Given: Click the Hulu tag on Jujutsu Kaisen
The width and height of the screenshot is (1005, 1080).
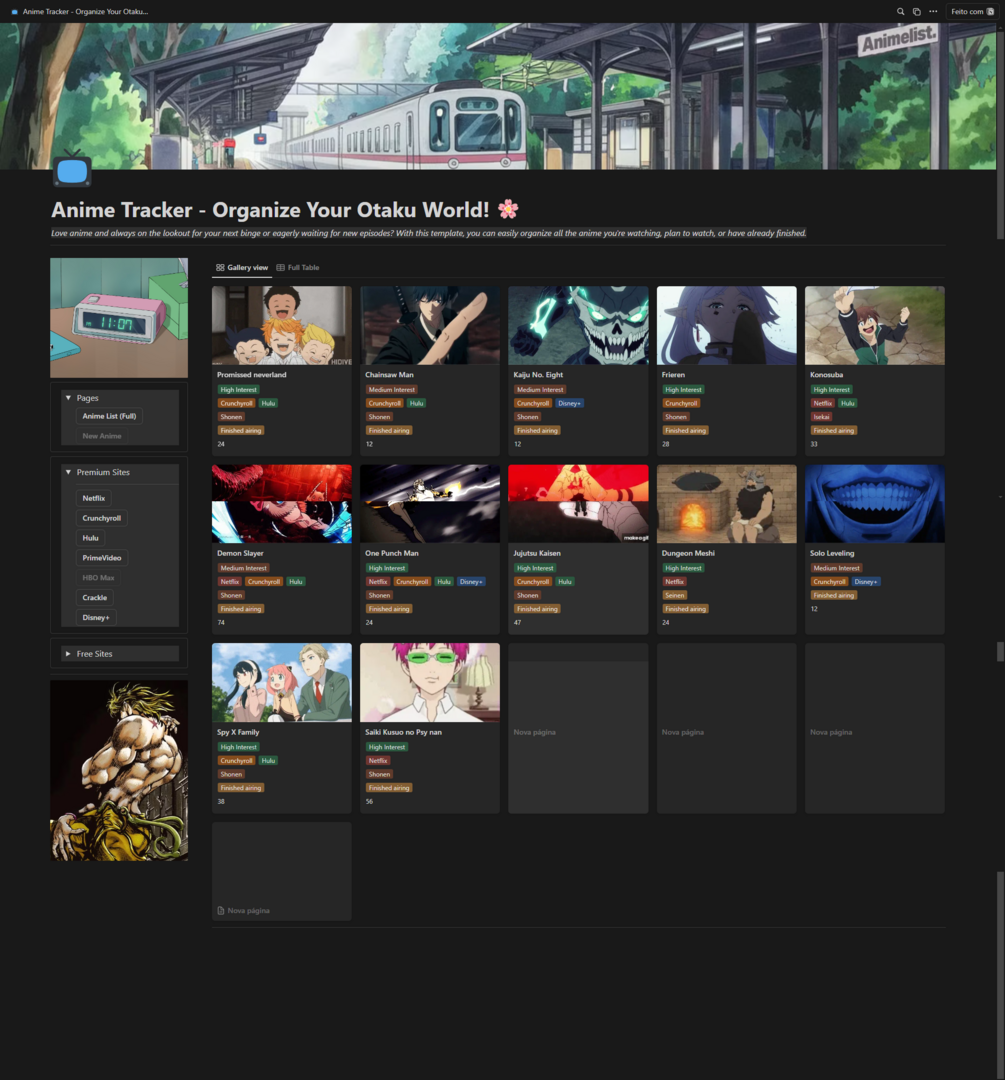Looking at the screenshot, I should click(565, 582).
